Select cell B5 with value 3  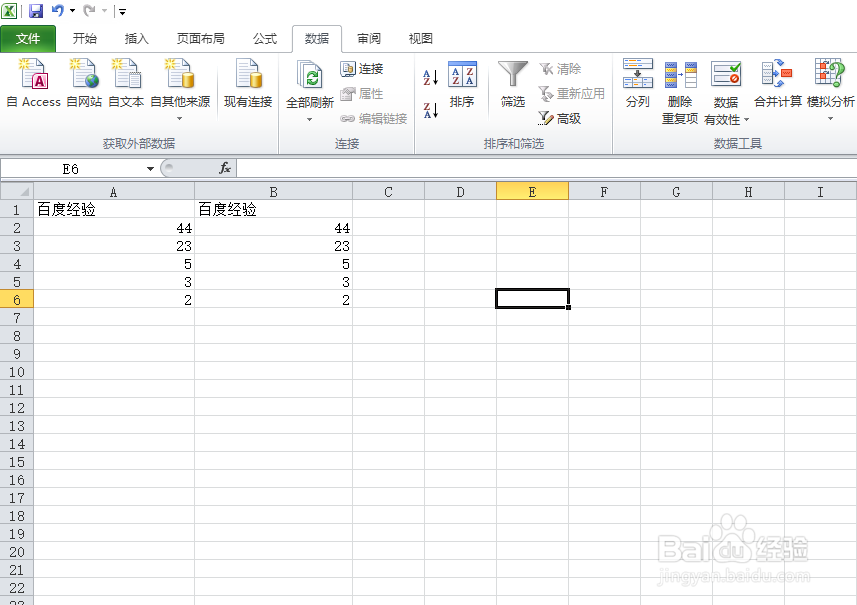tap(273, 282)
